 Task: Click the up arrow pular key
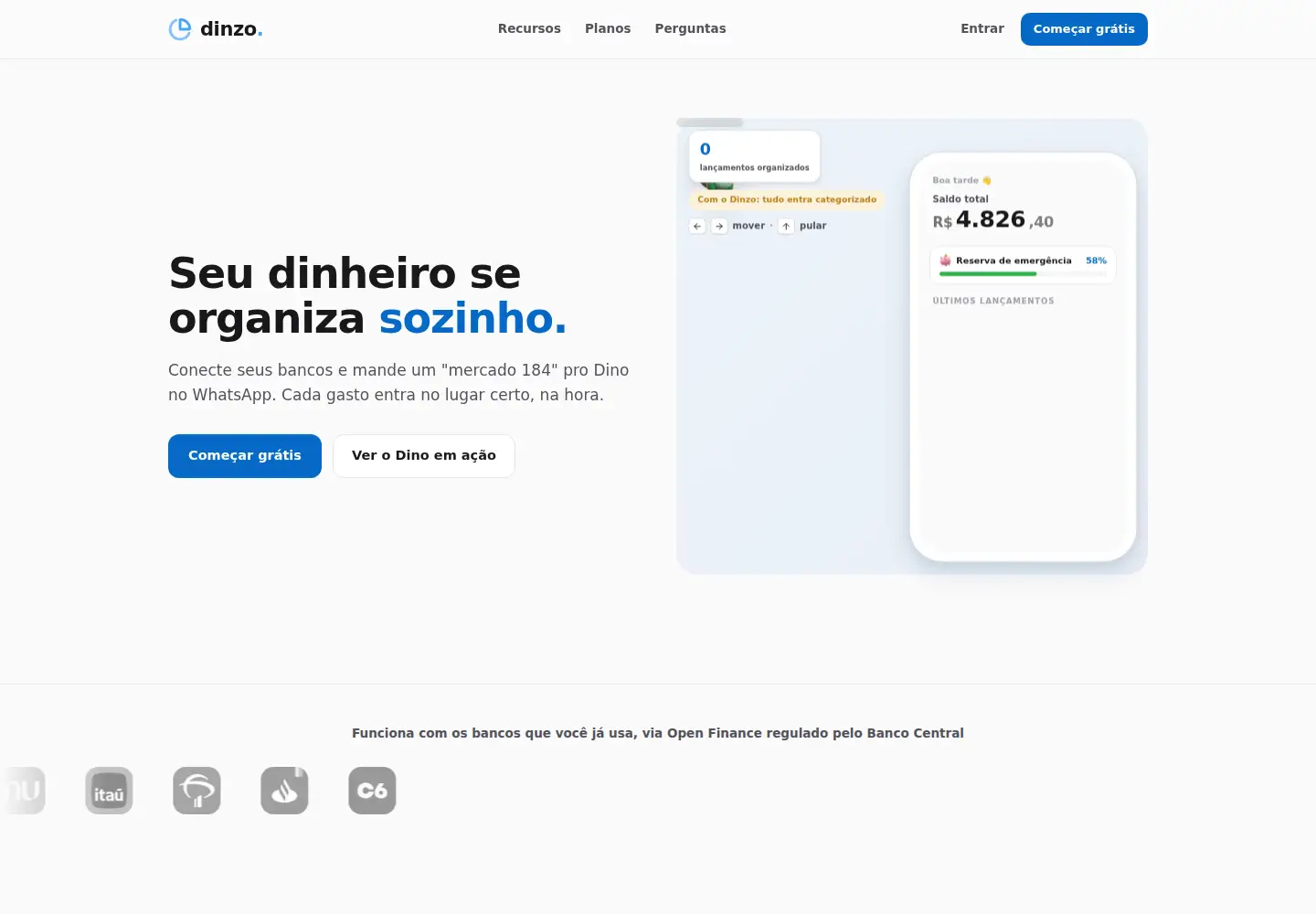click(x=786, y=226)
